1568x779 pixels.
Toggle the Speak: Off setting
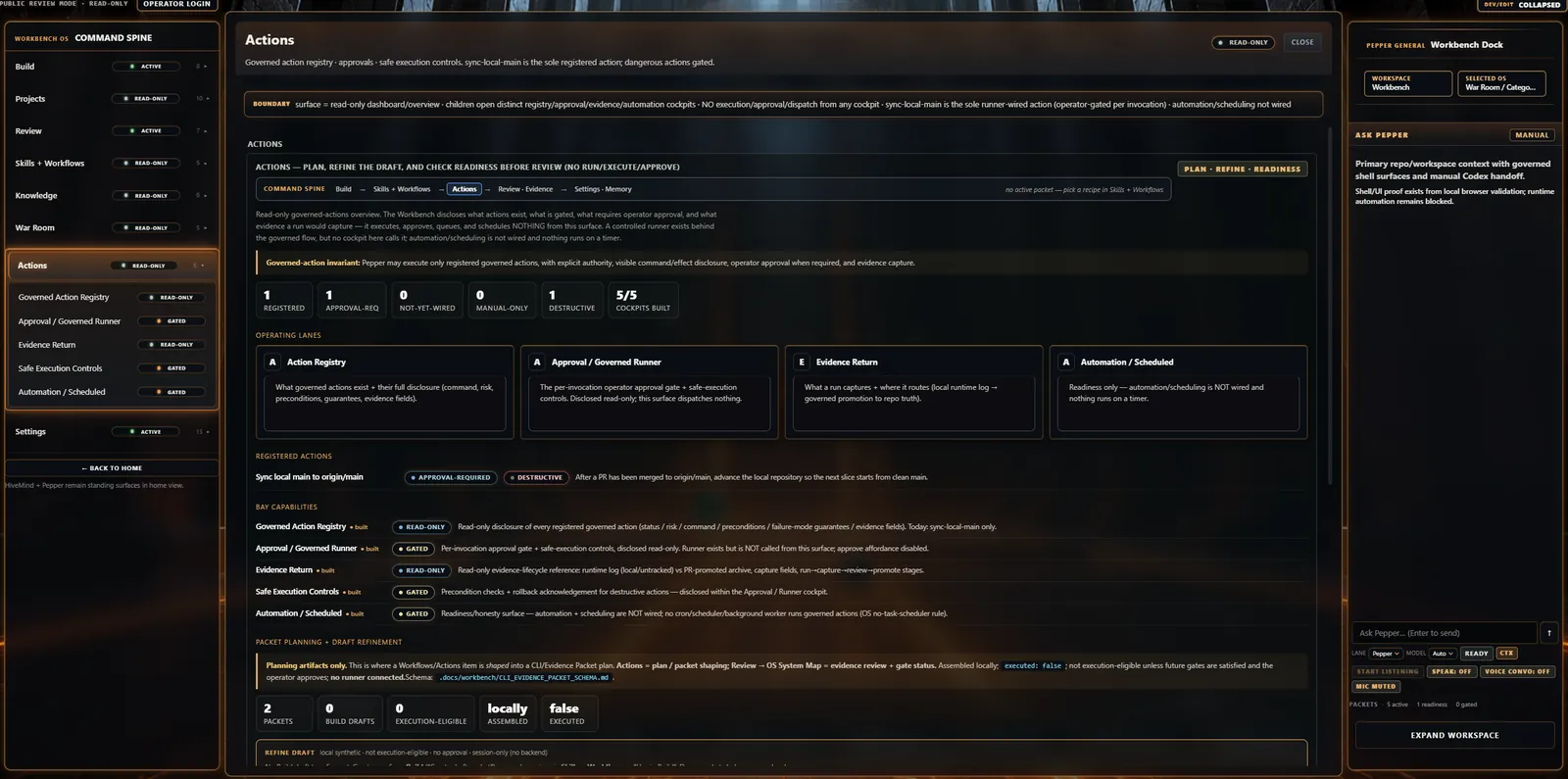(x=1451, y=672)
